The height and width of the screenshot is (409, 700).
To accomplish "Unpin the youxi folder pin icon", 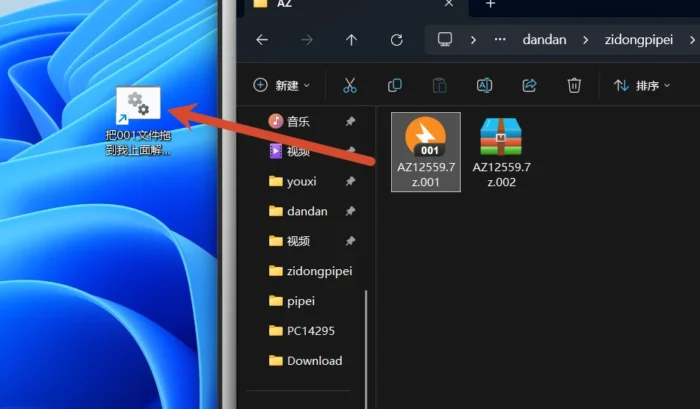I will [350, 181].
